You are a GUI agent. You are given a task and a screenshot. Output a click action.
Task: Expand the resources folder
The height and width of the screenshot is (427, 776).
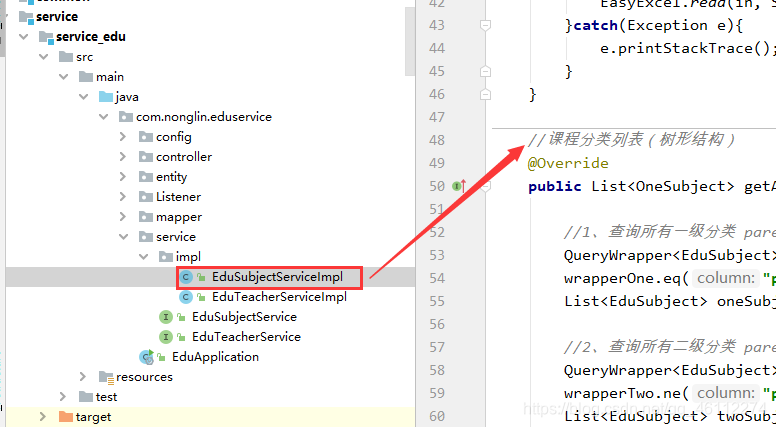click(83, 377)
